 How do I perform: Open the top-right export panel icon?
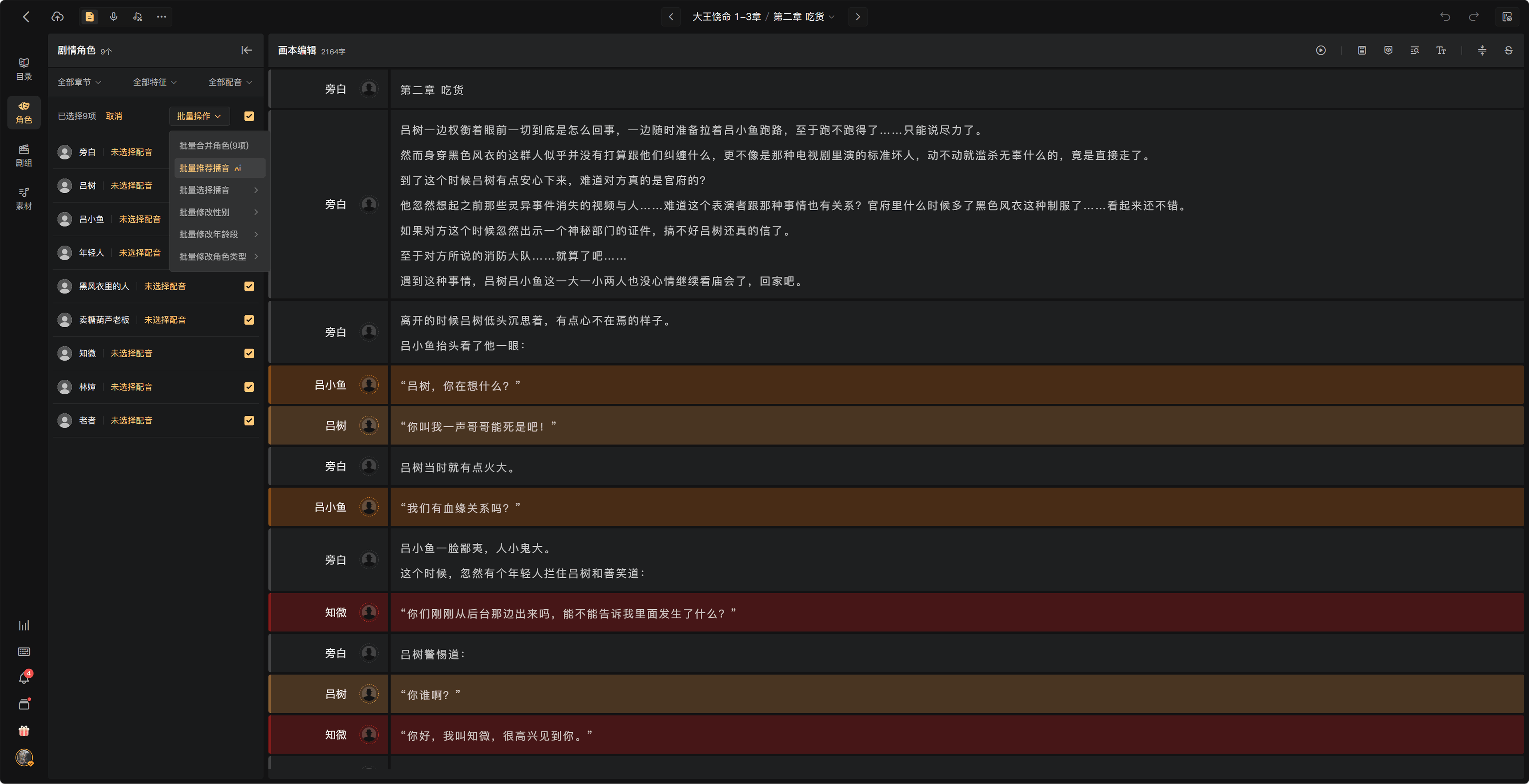[1507, 17]
